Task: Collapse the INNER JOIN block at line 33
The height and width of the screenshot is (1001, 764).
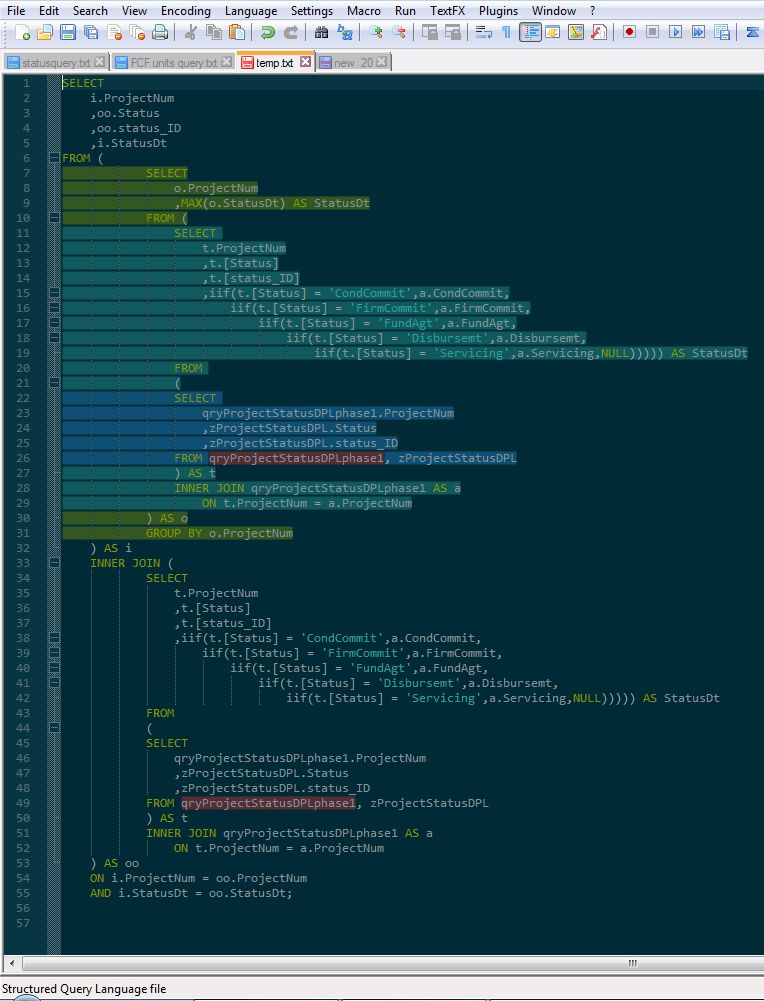Action: (54, 563)
